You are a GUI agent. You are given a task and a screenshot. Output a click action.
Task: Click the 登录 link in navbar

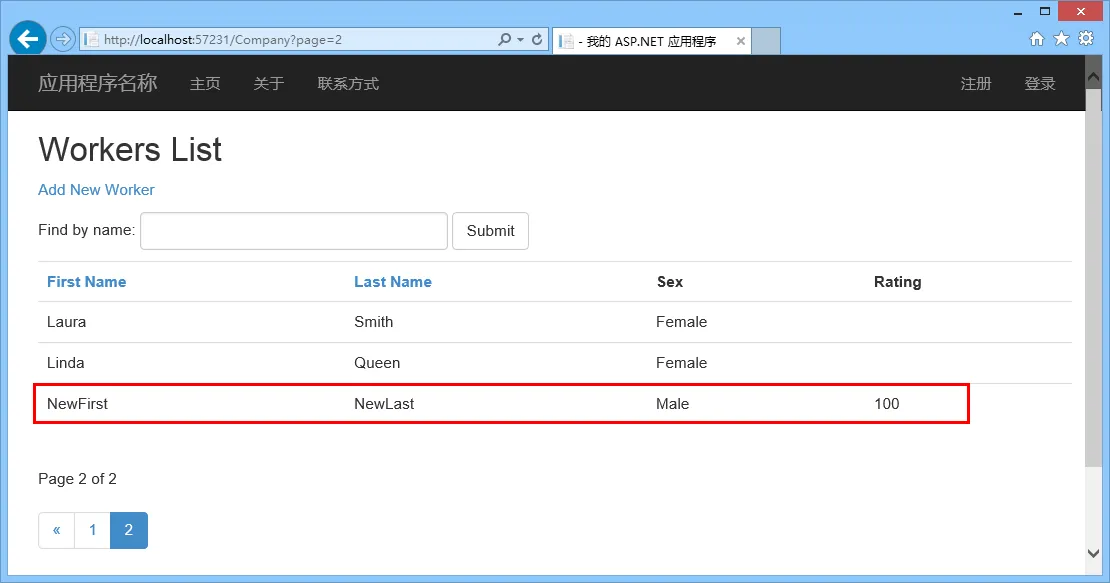click(1040, 84)
